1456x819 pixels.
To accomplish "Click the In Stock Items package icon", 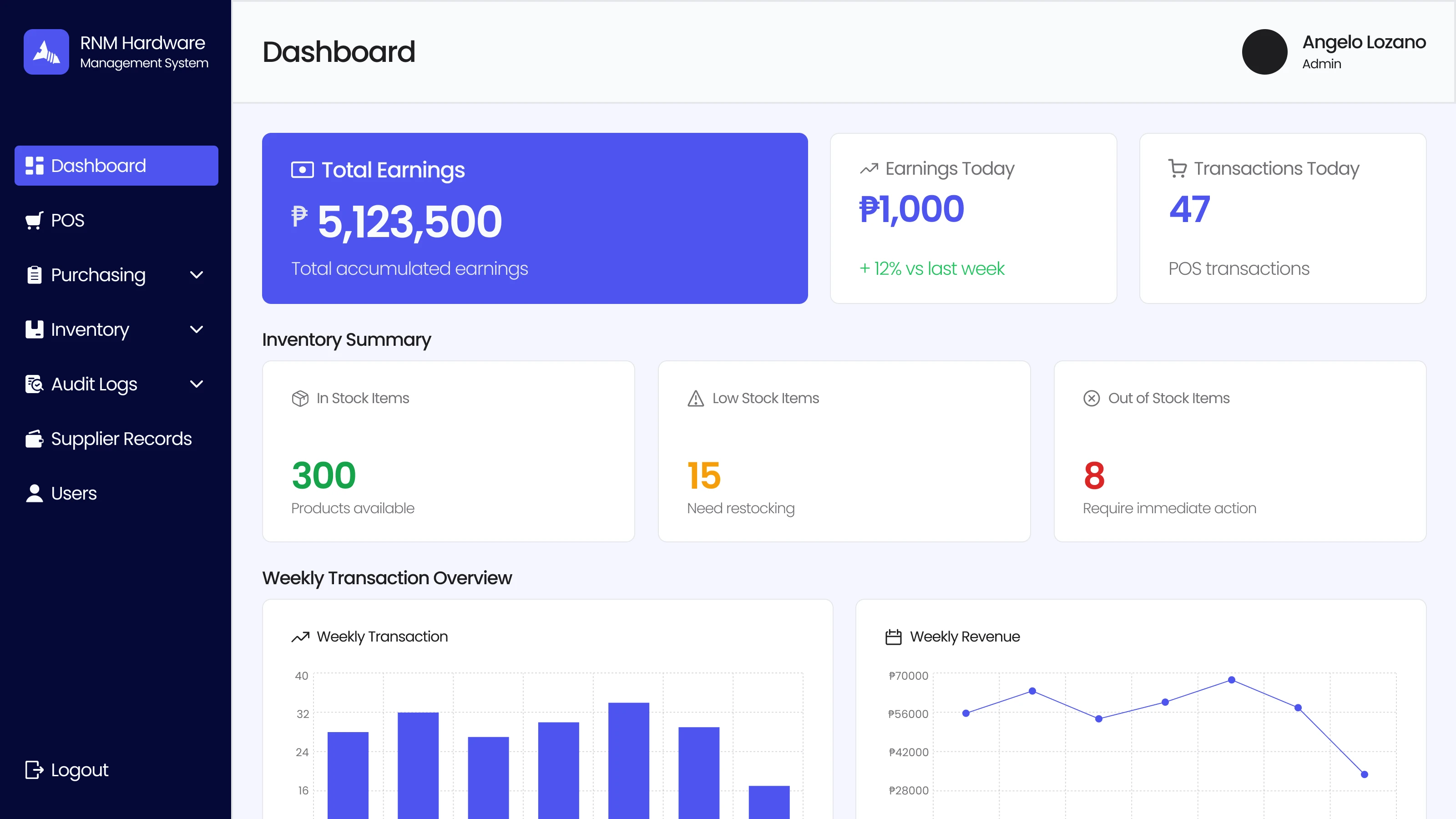I will 300,399.
